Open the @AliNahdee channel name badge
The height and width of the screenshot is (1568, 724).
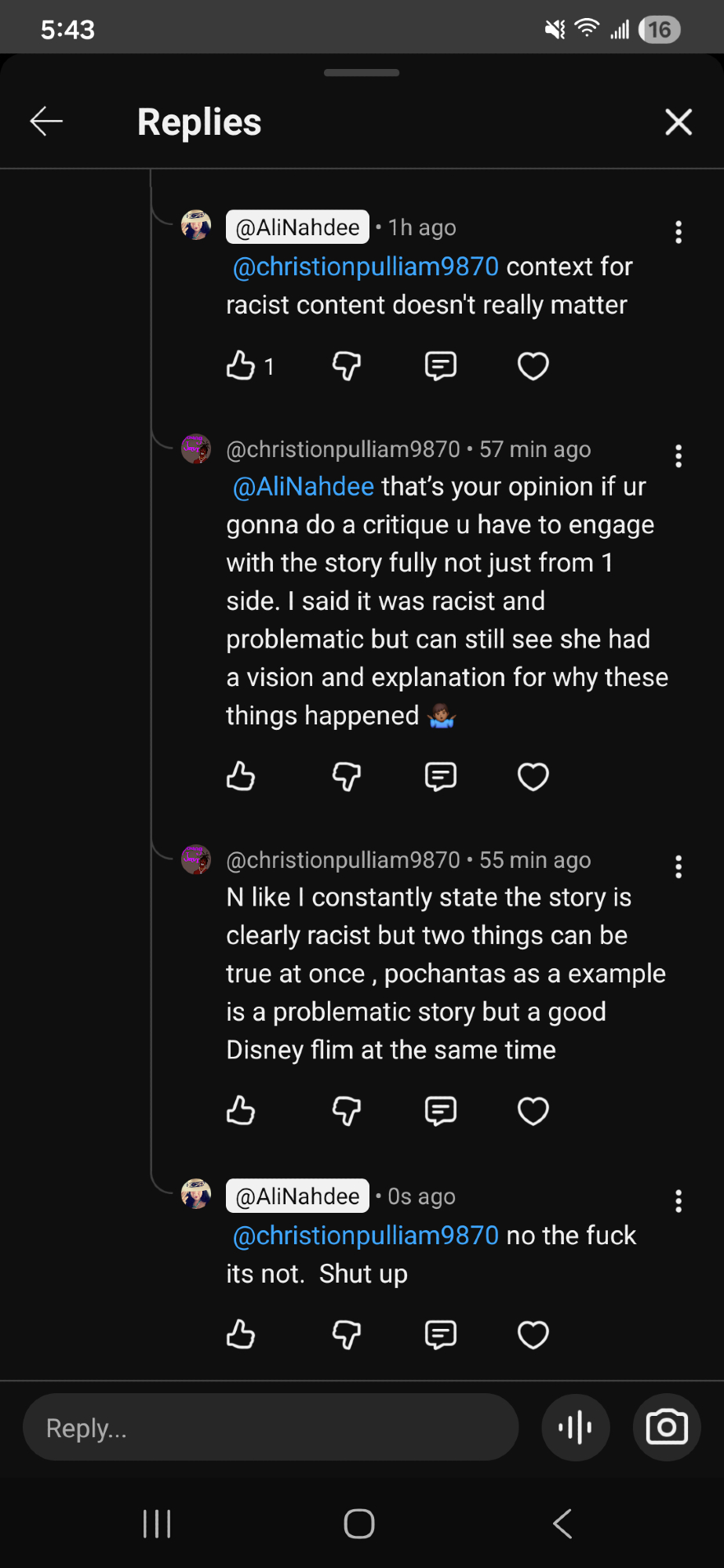coord(297,227)
